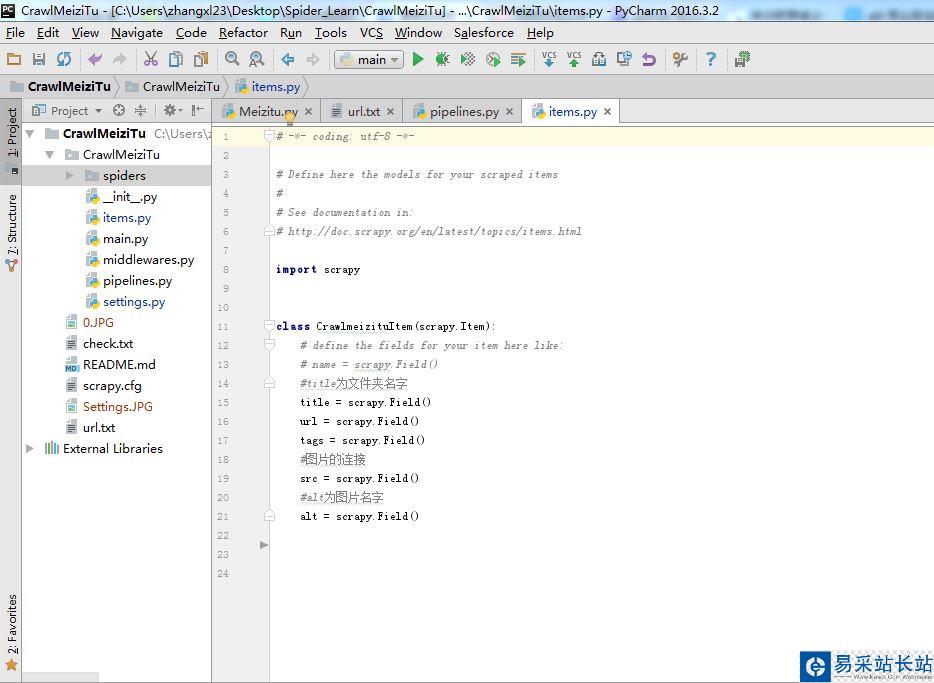Toggle the 2: Favorites side tool button
This screenshot has height=683, width=934.
click(x=12, y=632)
